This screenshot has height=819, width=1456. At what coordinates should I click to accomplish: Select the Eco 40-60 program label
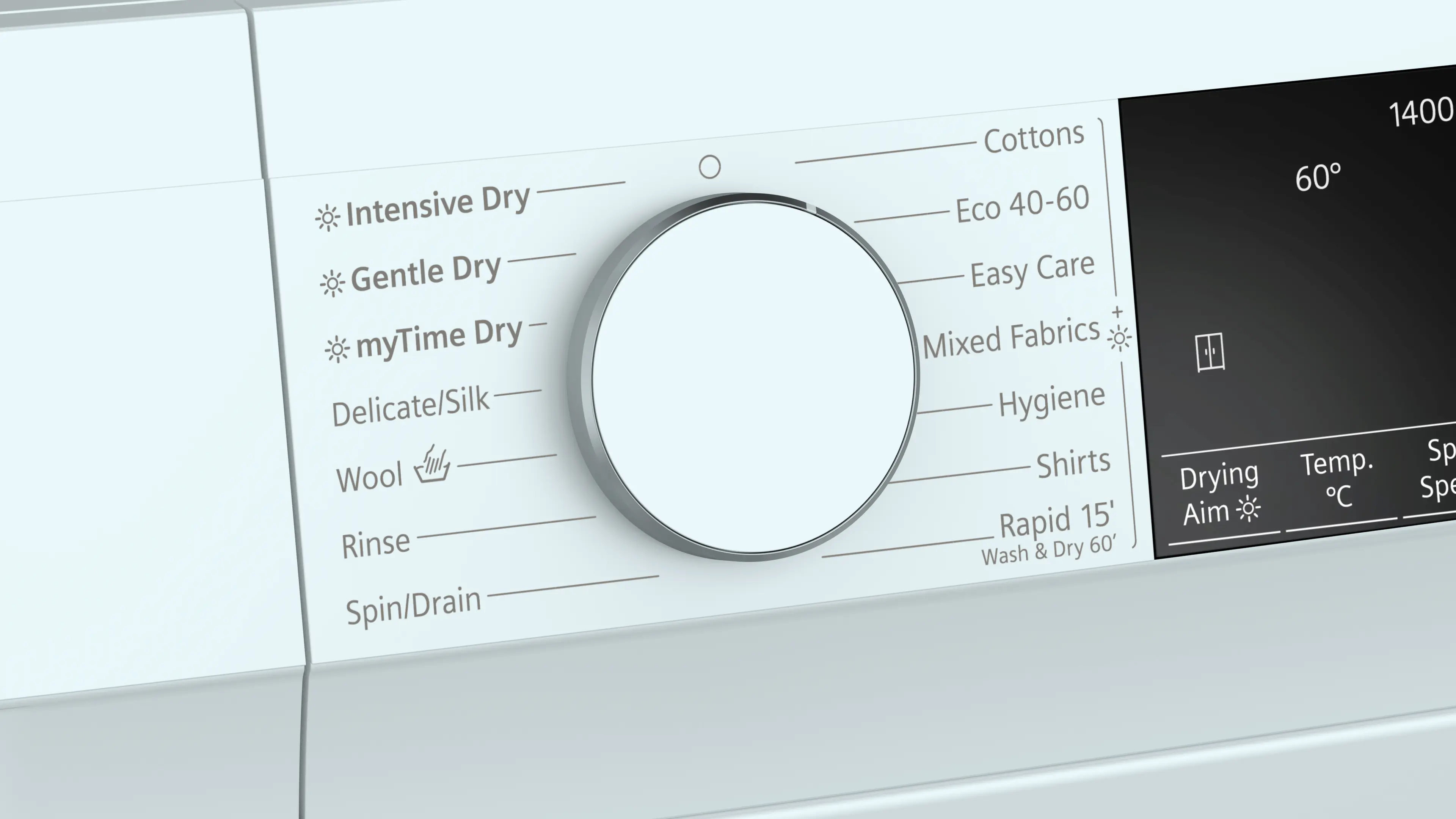(1022, 204)
